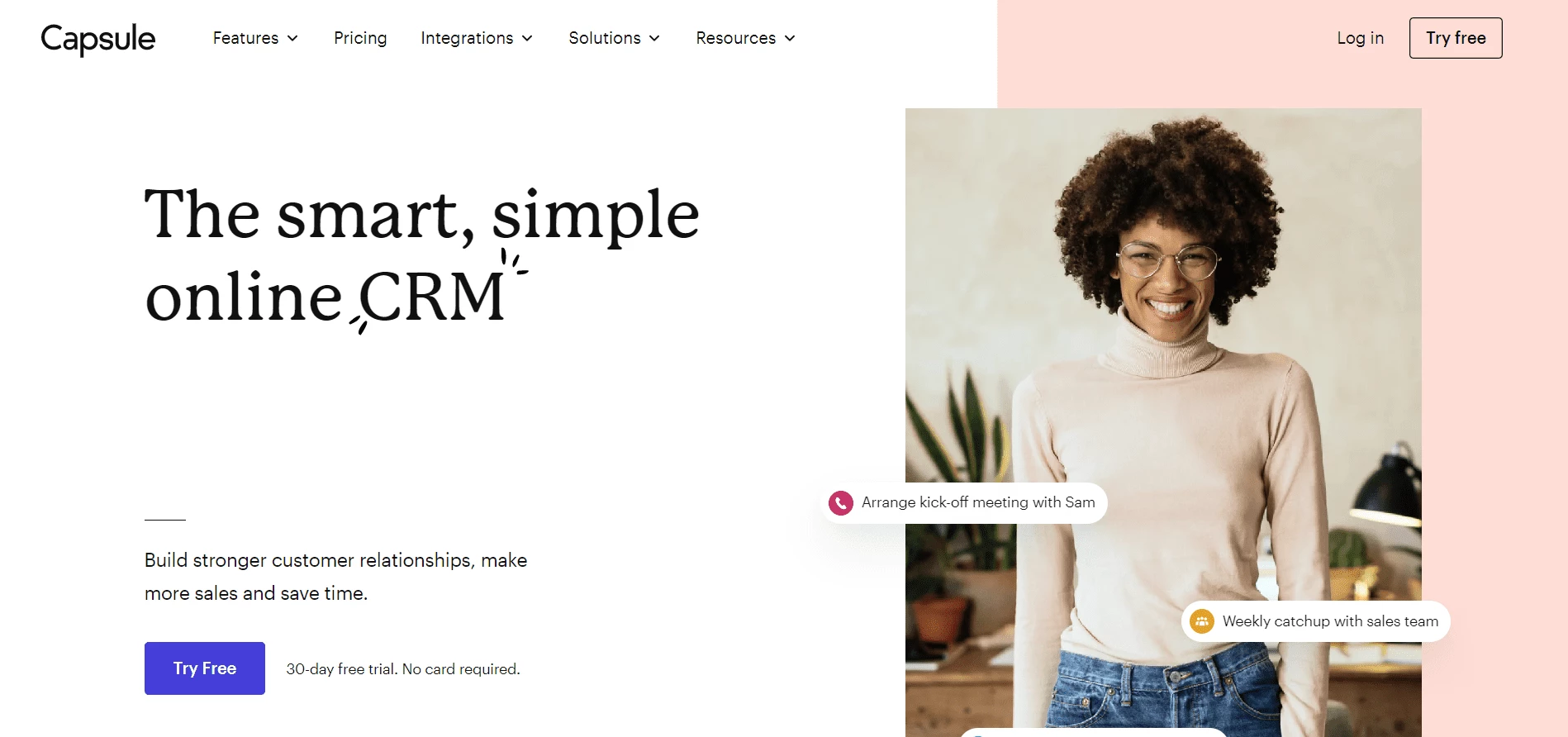This screenshot has height=737, width=1568.
Task: Open the Solutions menu
Action: [x=614, y=39]
